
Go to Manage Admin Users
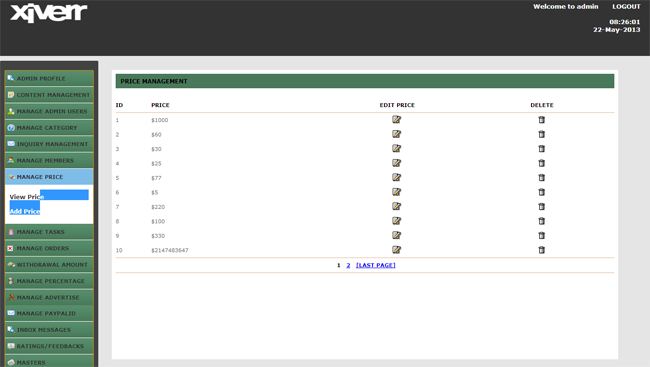(x=49, y=111)
